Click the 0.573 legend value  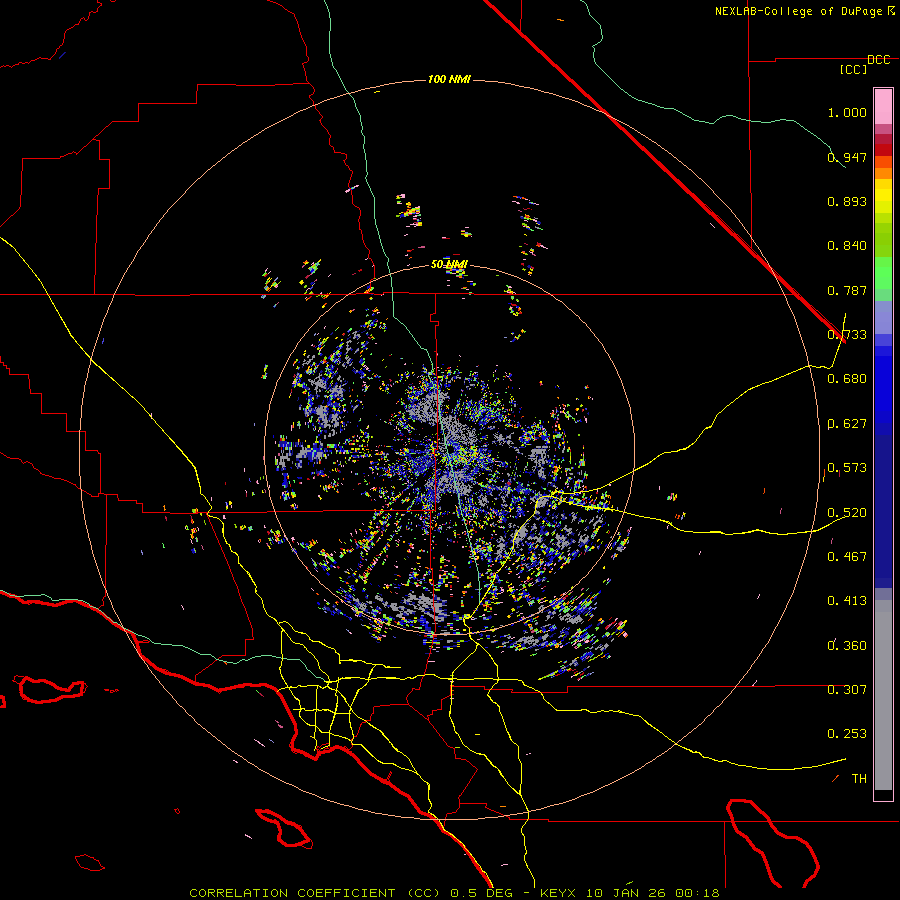pos(847,468)
